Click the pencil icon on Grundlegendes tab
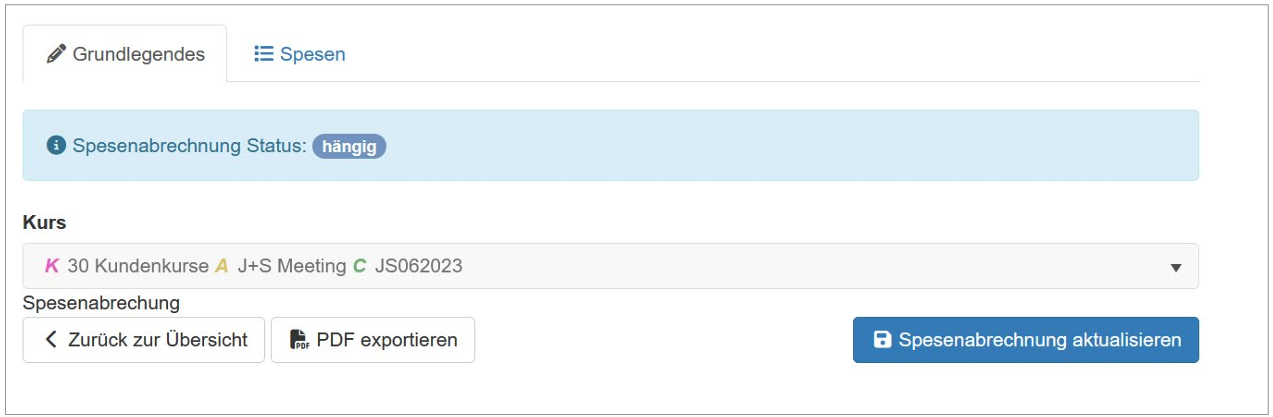Image resolution: width=1273 pixels, height=417 pixels. [57, 54]
